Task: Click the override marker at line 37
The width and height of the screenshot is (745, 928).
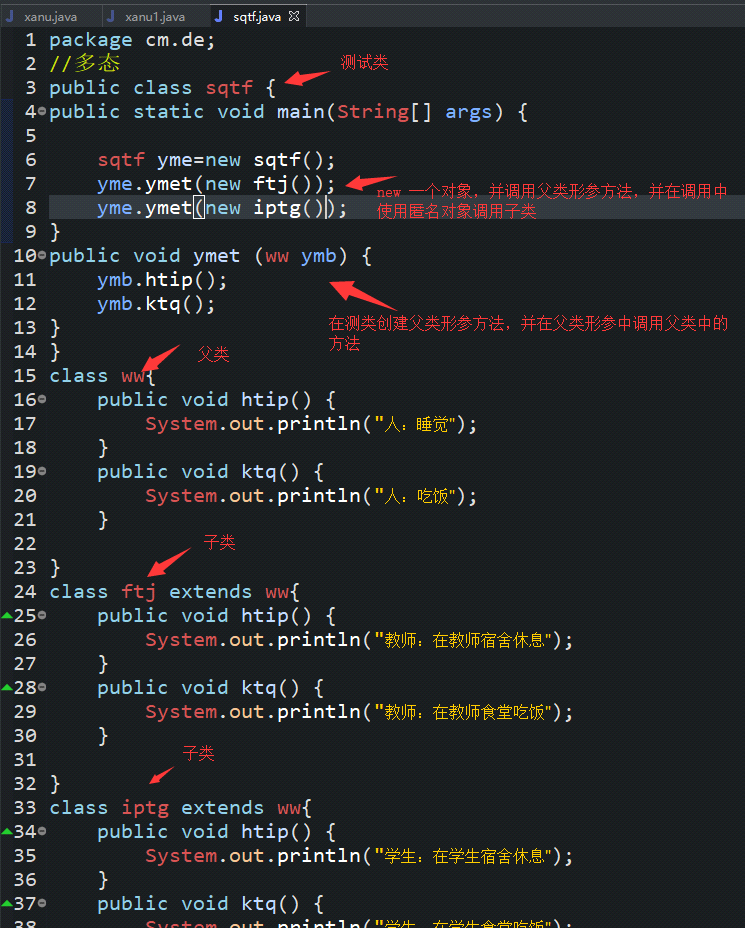Action: tap(7, 903)
